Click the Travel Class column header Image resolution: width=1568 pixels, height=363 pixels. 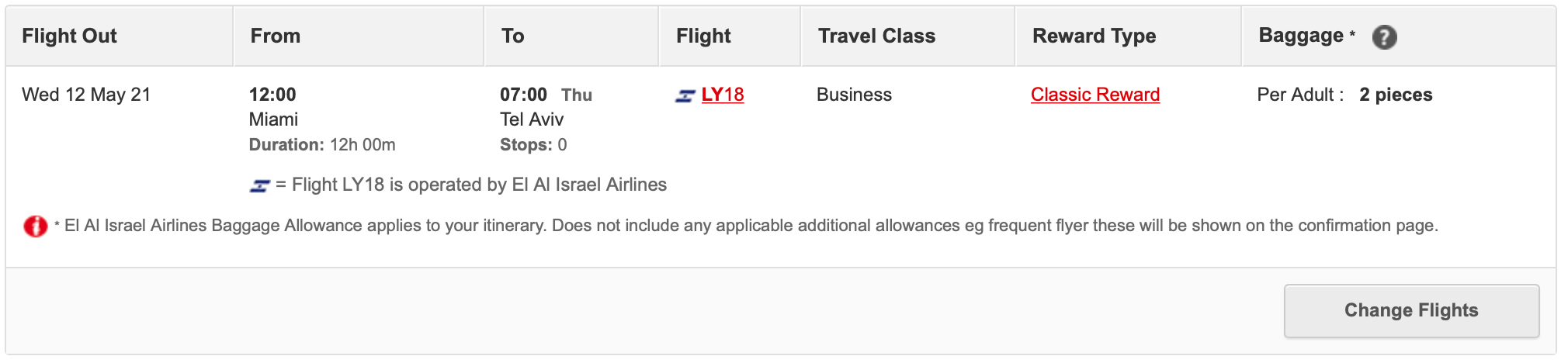coord(876,36)
